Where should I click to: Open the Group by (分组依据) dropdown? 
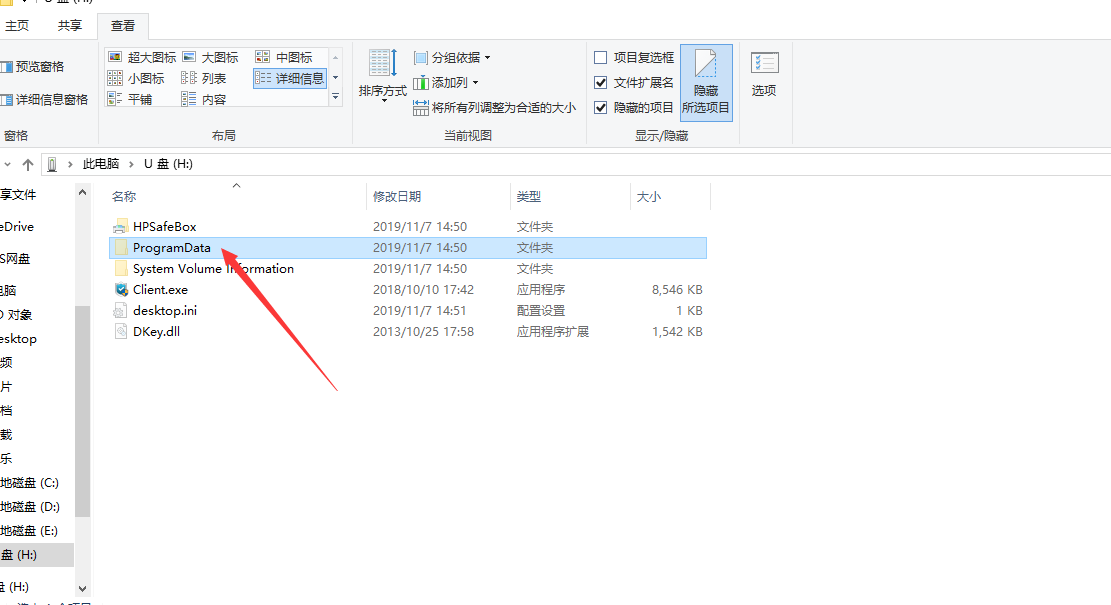pos(452,58)
